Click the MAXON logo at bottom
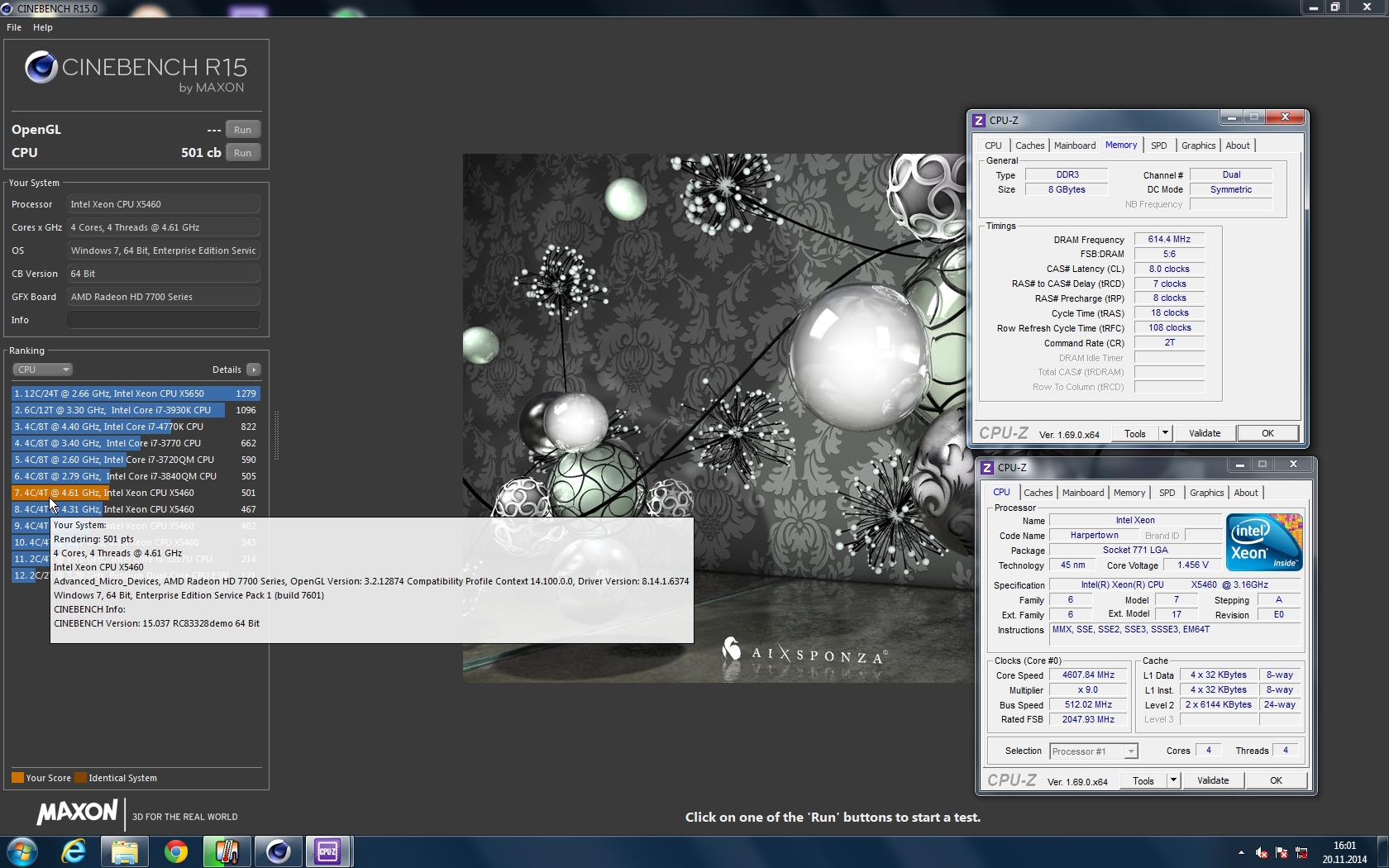Screen dimensions: 1389x868 pyautogui.click(x=77, y=813)
